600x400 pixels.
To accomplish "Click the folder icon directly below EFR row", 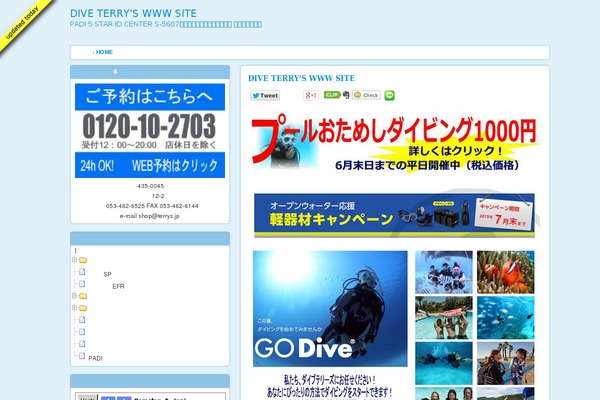I will point(83,296).
